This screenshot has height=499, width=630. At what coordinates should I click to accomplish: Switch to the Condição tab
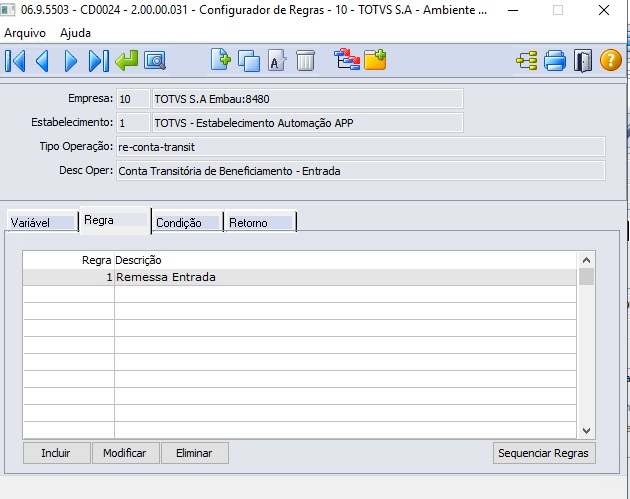tap(187, 222)
